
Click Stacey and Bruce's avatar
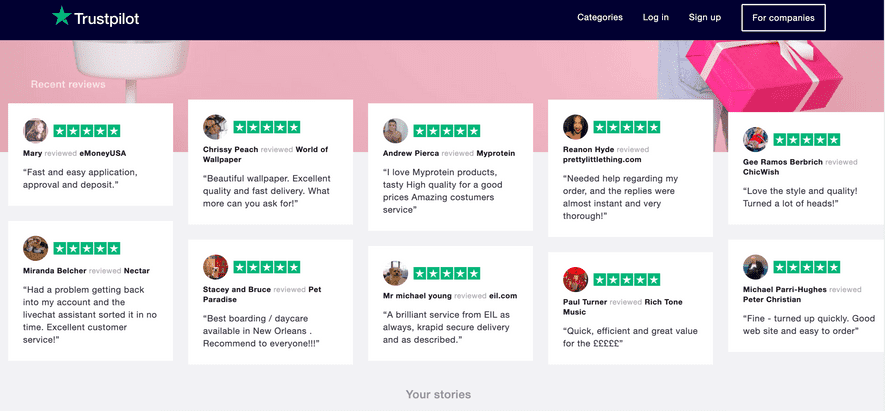(216, 267)
